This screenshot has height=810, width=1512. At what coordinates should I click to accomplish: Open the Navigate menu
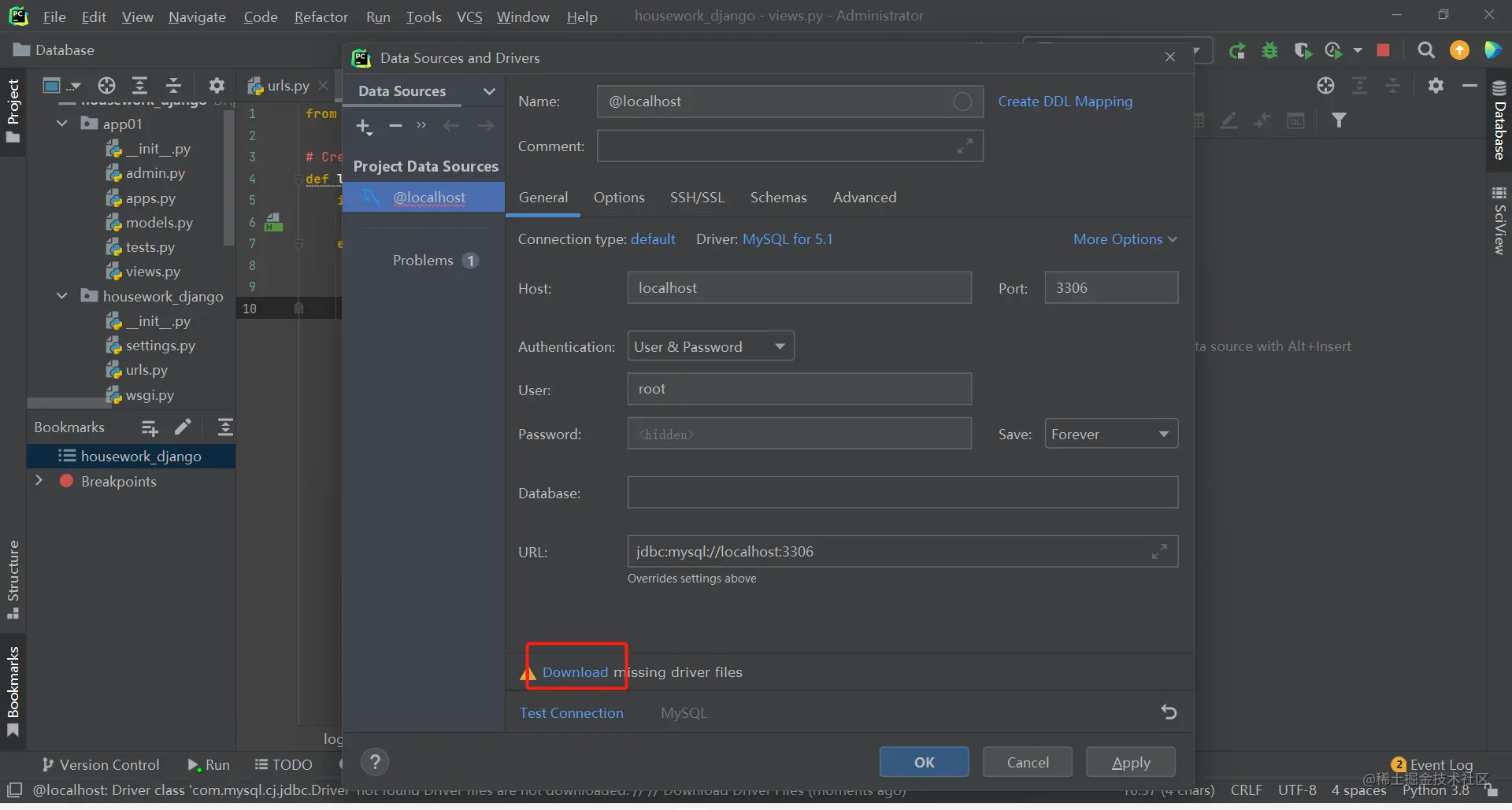pyautogui.click(x=197, y=17)
